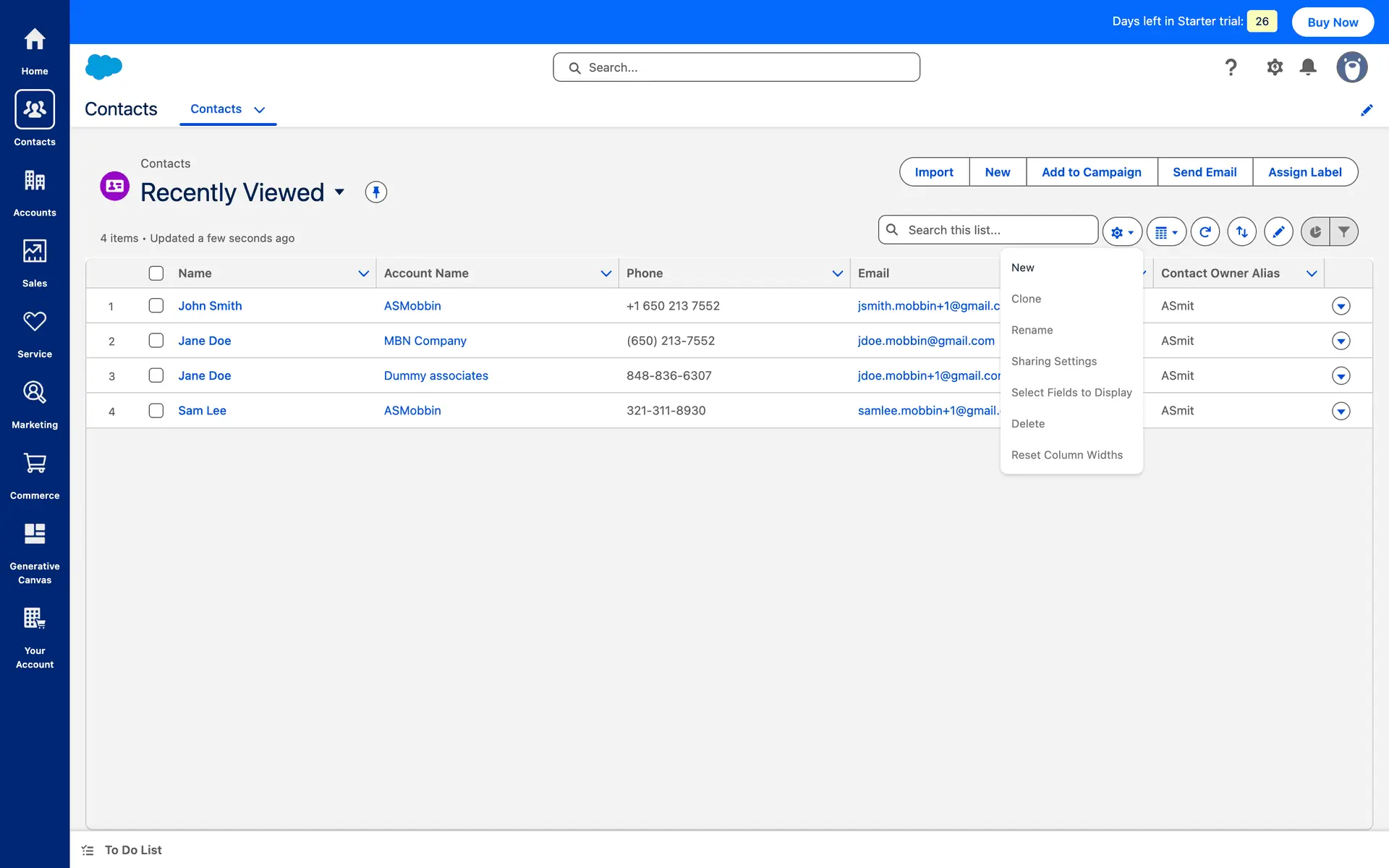Tick the checkbox for Sam Lee
This screenshot has width=1389, height=868.
click(x=156, y=411)
